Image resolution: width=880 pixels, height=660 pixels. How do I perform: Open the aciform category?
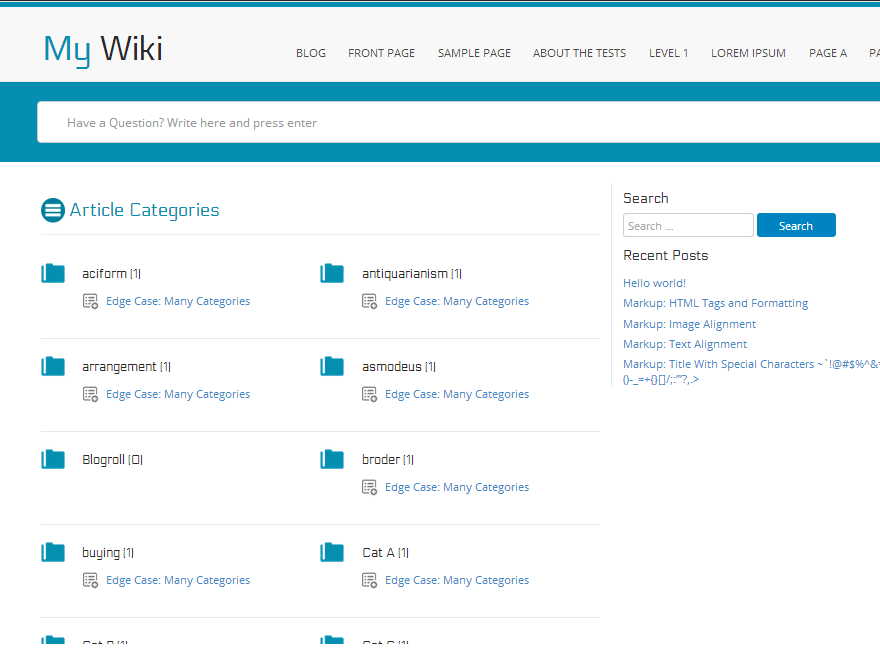click(x=111, y=274)
